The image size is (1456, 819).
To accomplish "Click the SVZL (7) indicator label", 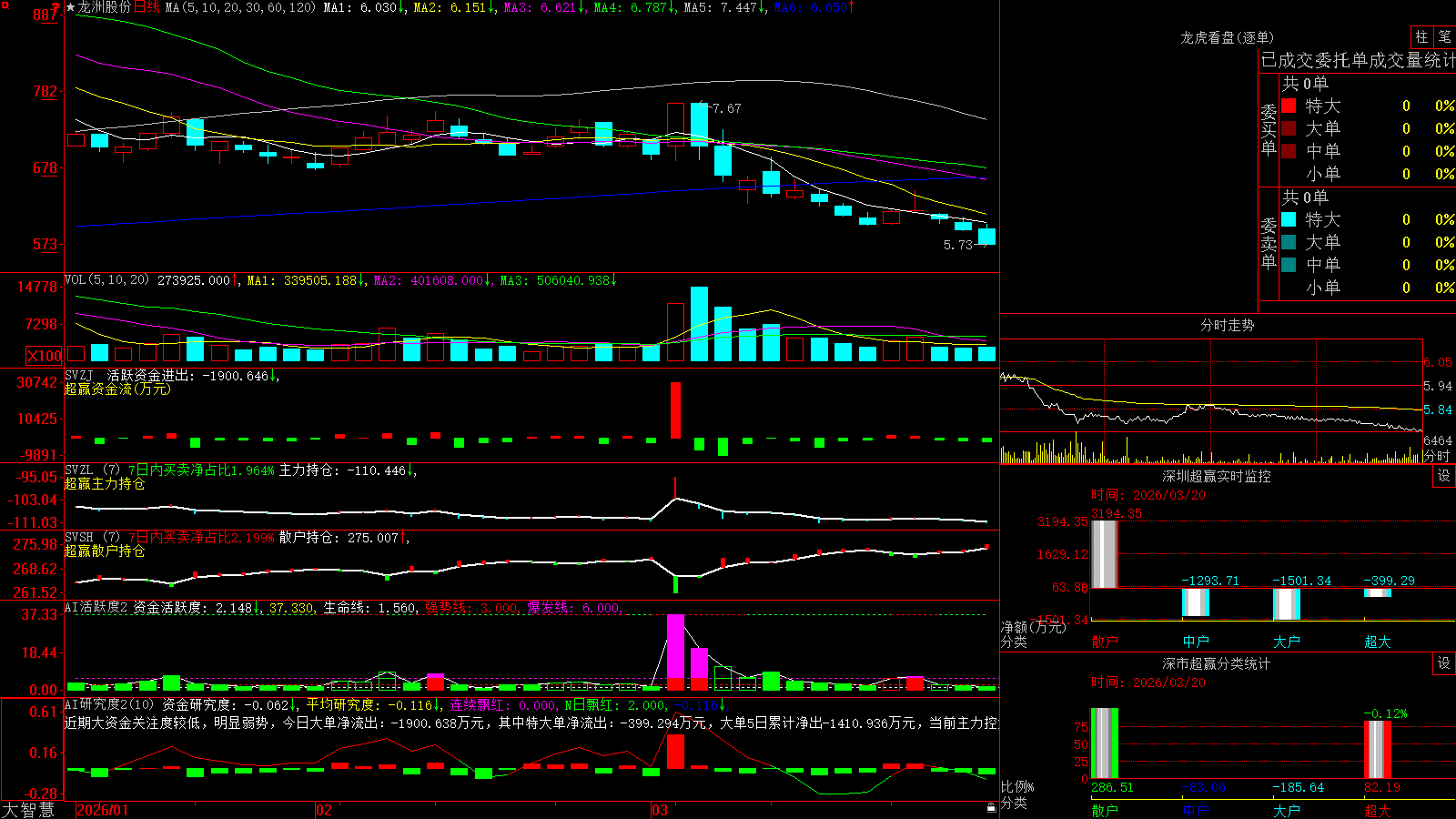I will point(93,470).
